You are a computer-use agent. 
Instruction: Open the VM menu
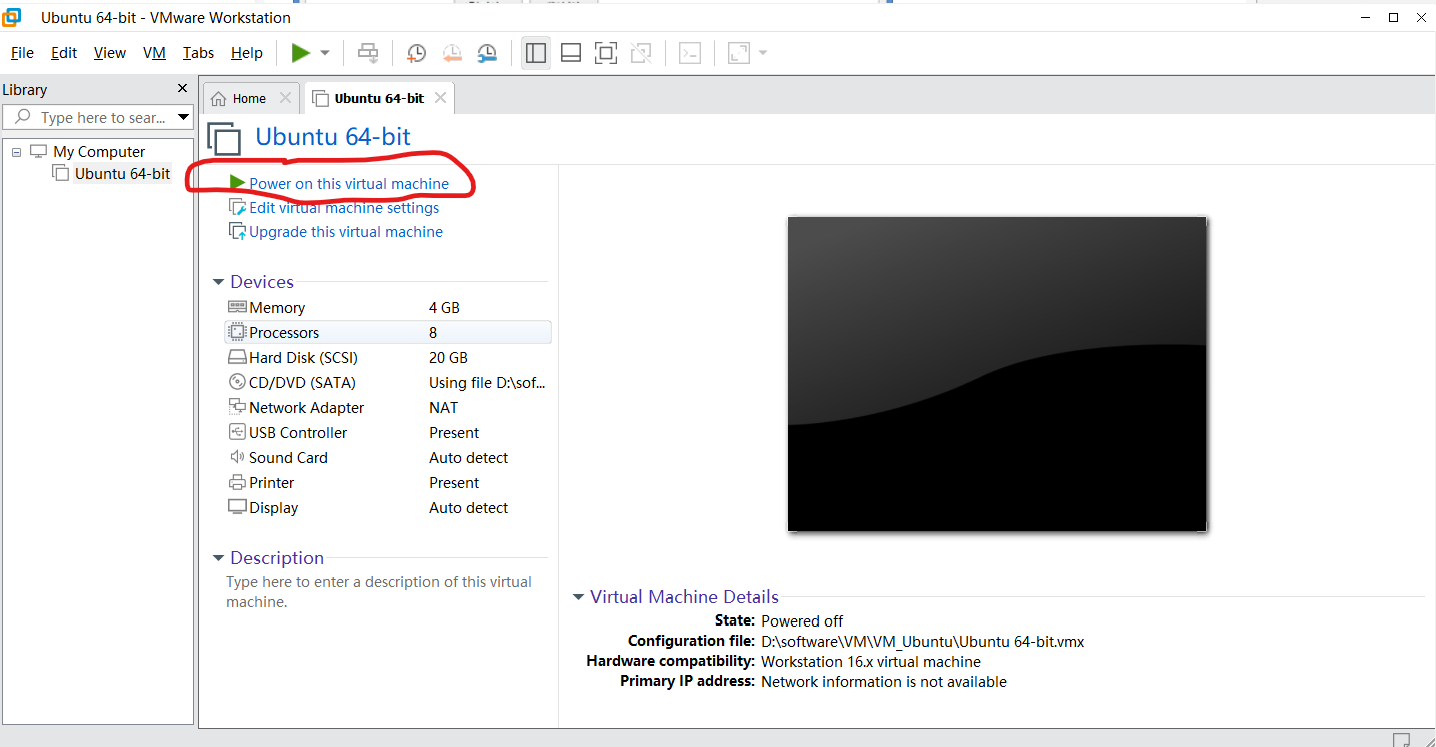pos(154,53)
